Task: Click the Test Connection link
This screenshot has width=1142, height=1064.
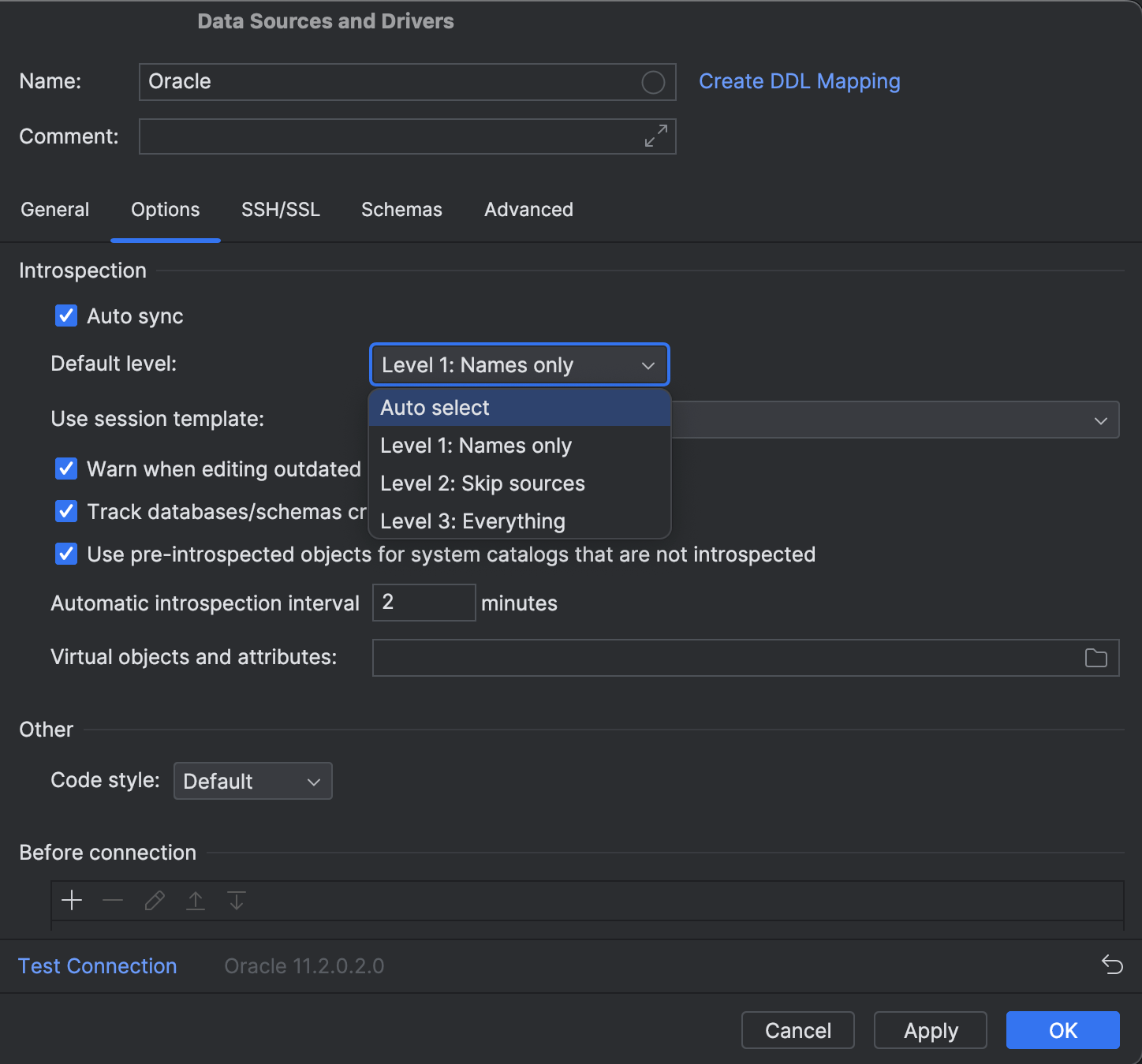Action: click(97, 966)
